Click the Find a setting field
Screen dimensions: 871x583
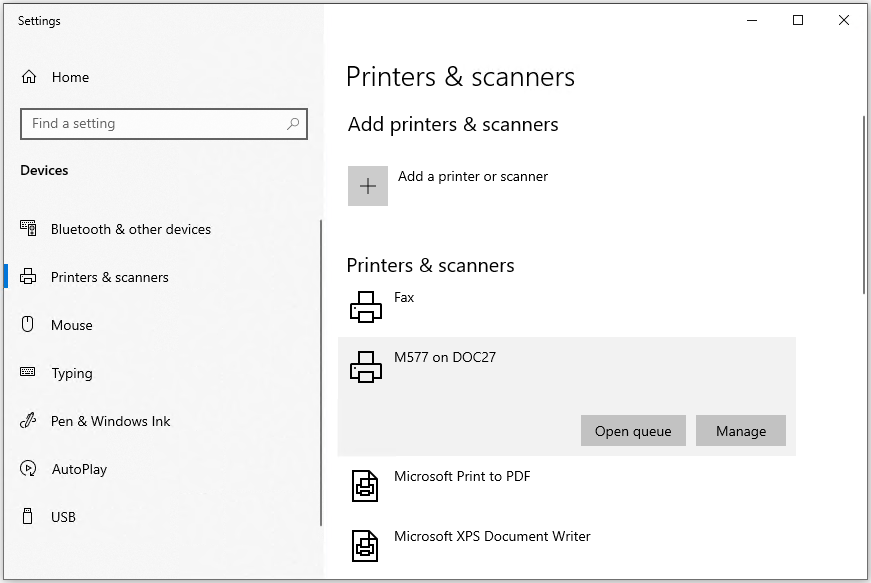click(164, 124)
